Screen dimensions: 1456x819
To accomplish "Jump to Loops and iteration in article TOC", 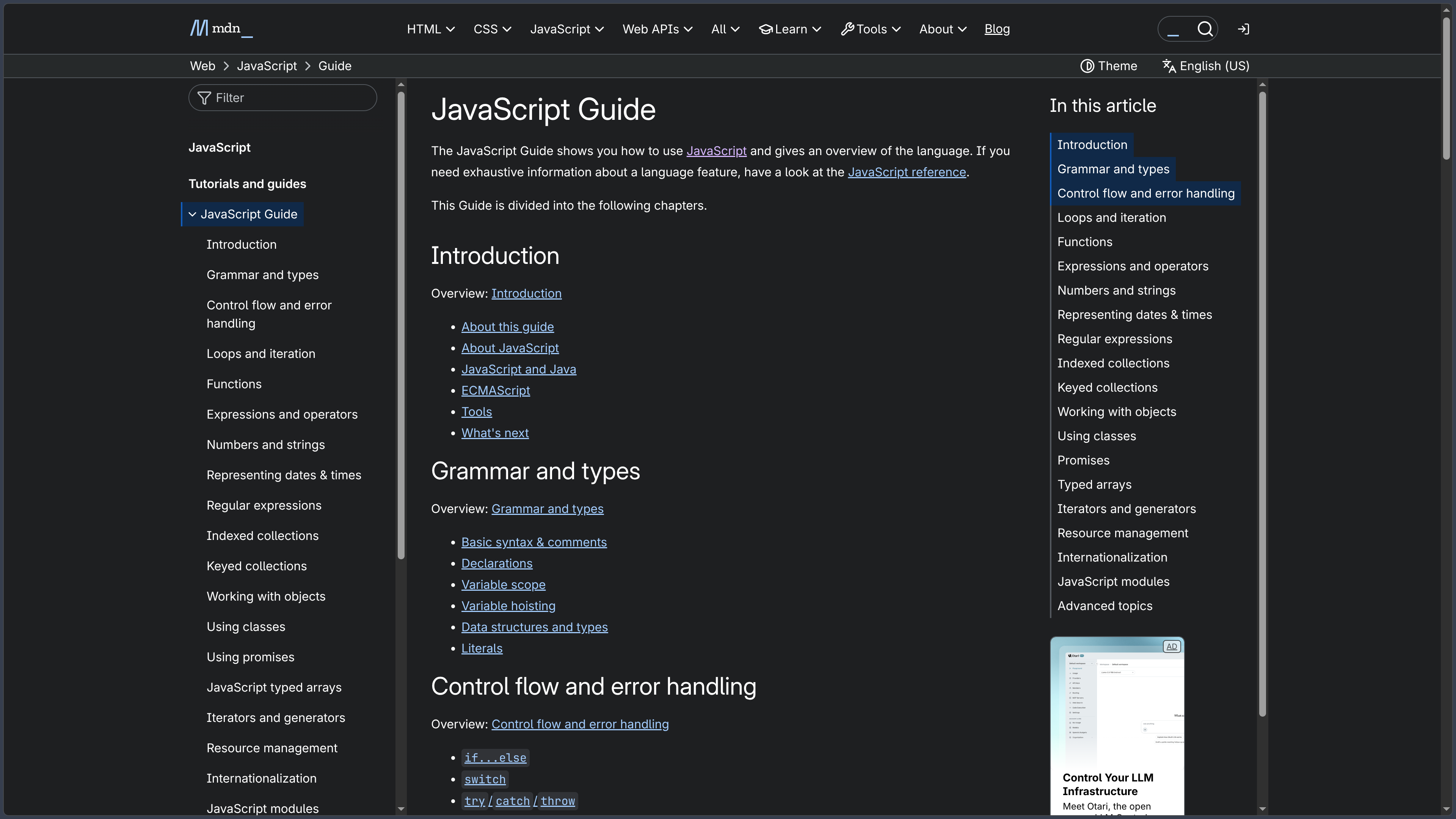I will coord(1111,218).
